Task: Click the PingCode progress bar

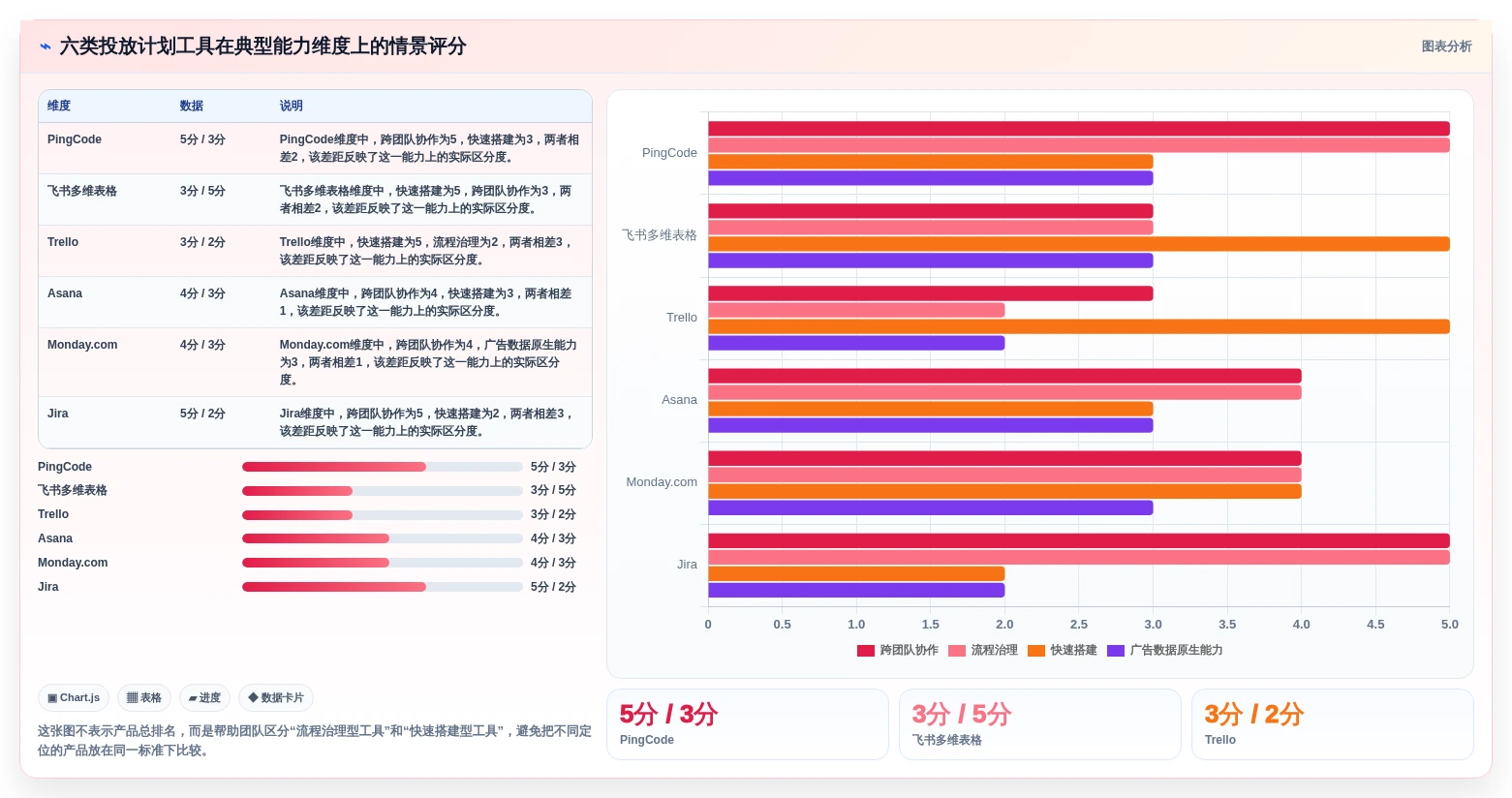Action: pyautogui.click(x=383, y=467)
